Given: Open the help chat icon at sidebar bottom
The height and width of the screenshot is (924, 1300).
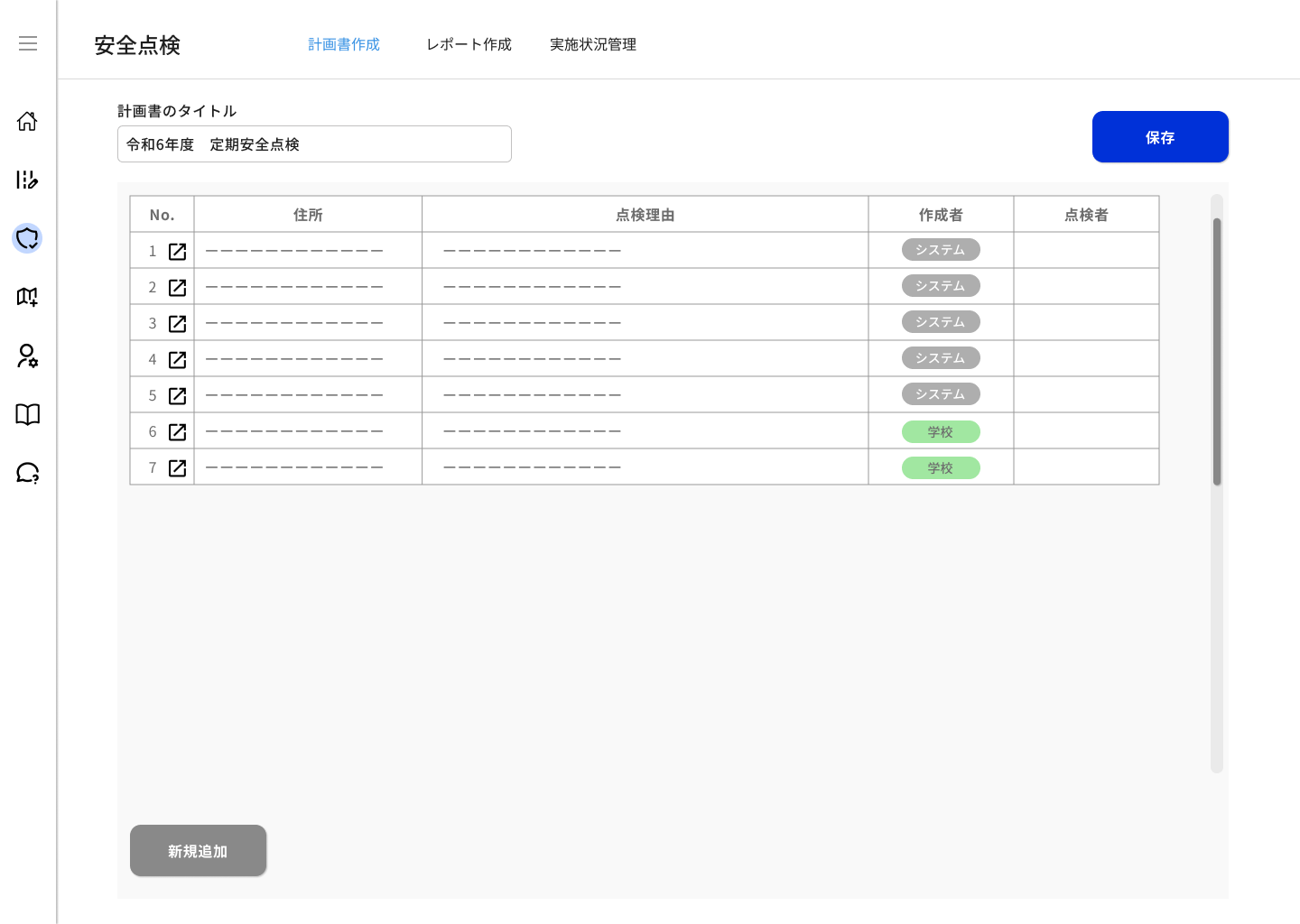Looking at the screenshot, I should point(27,474).
